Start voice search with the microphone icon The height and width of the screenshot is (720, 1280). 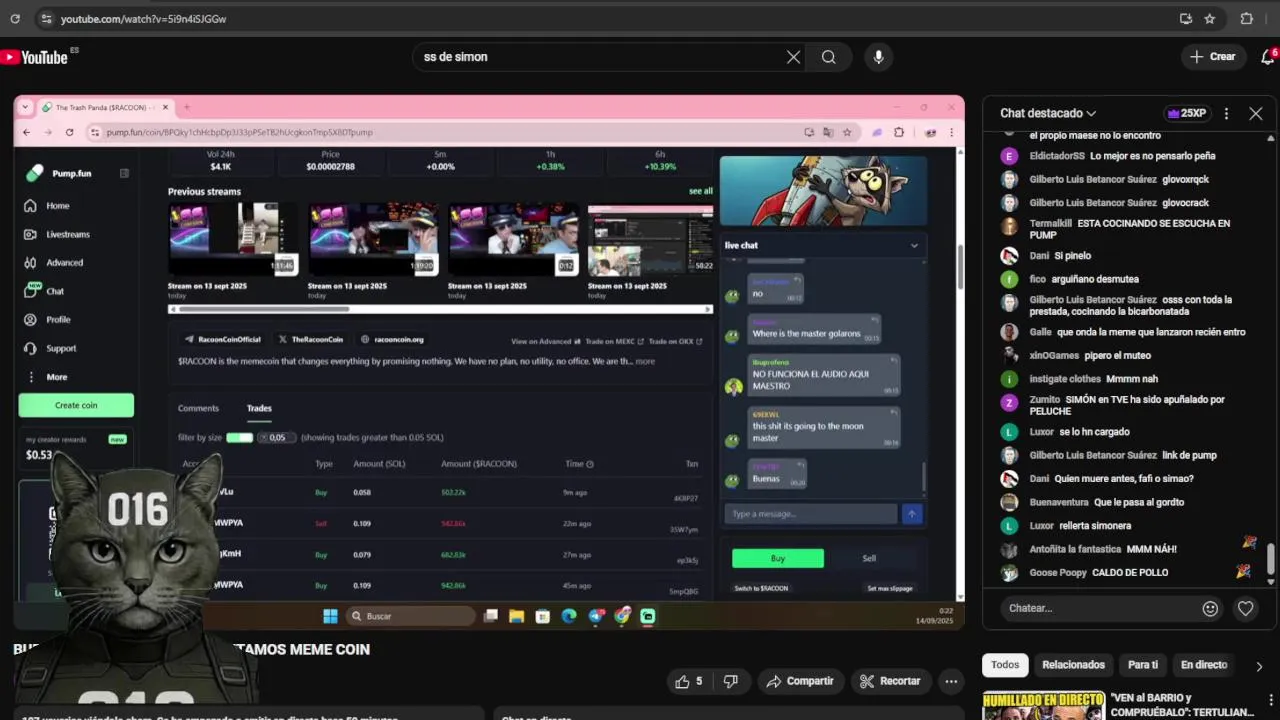click(878, 57)
